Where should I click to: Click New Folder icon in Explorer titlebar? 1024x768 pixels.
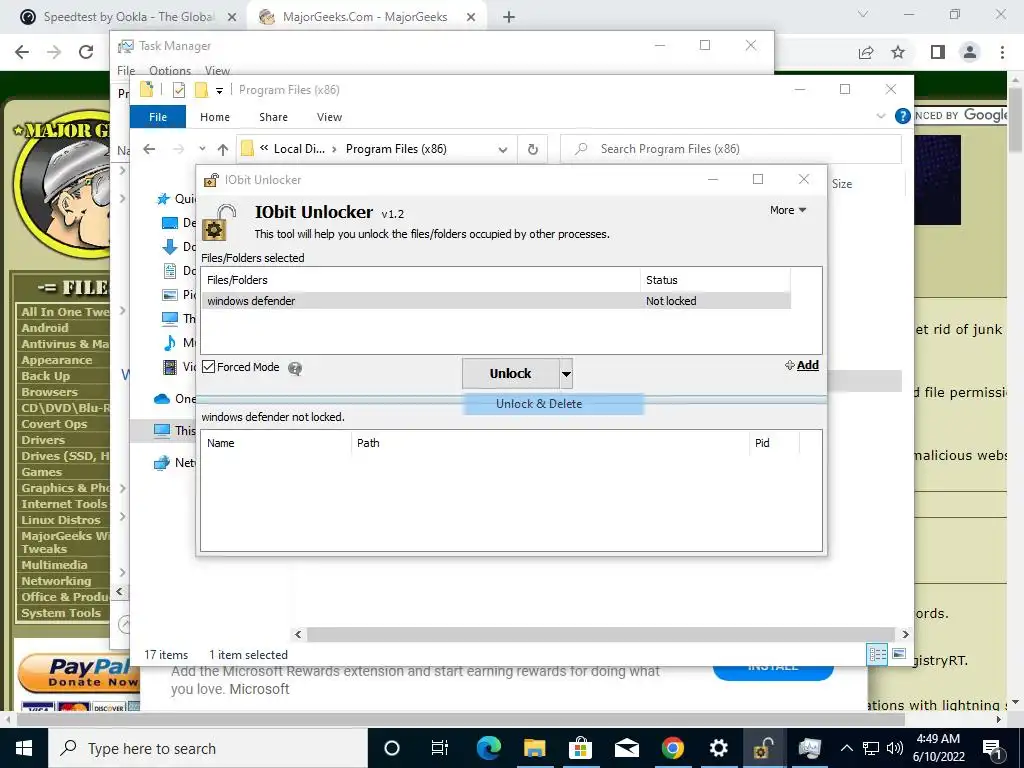click(202, 90)
